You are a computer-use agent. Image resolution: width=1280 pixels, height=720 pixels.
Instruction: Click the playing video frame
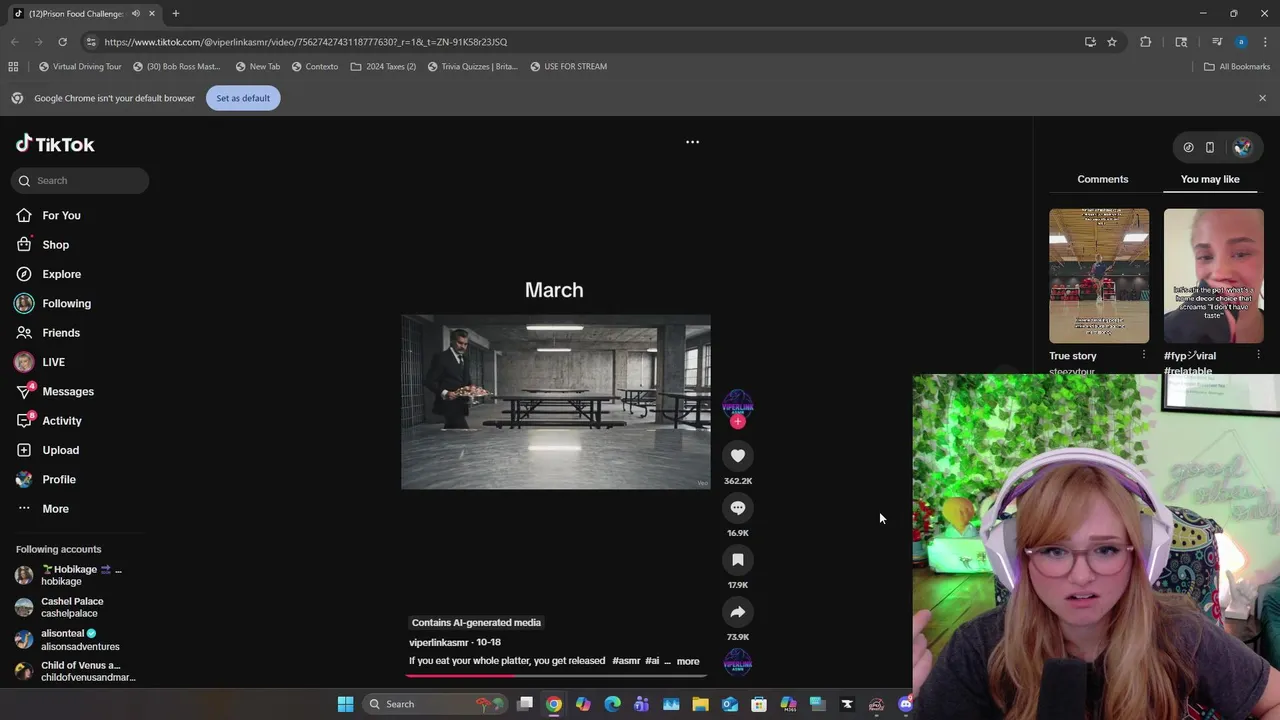pyautogui.click(x=556, y=402)
